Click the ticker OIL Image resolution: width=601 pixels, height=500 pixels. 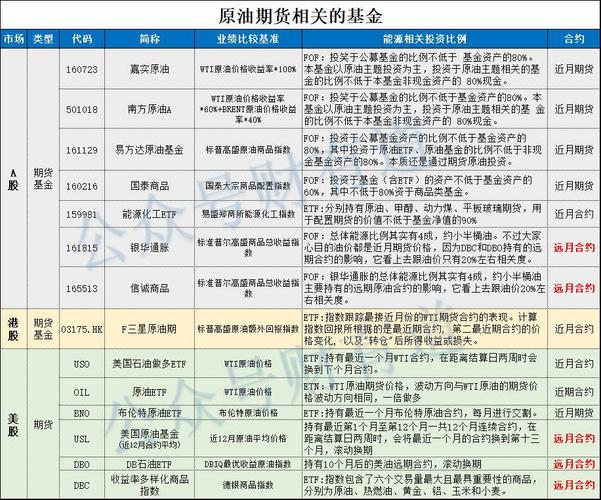(x=82, y=392)
